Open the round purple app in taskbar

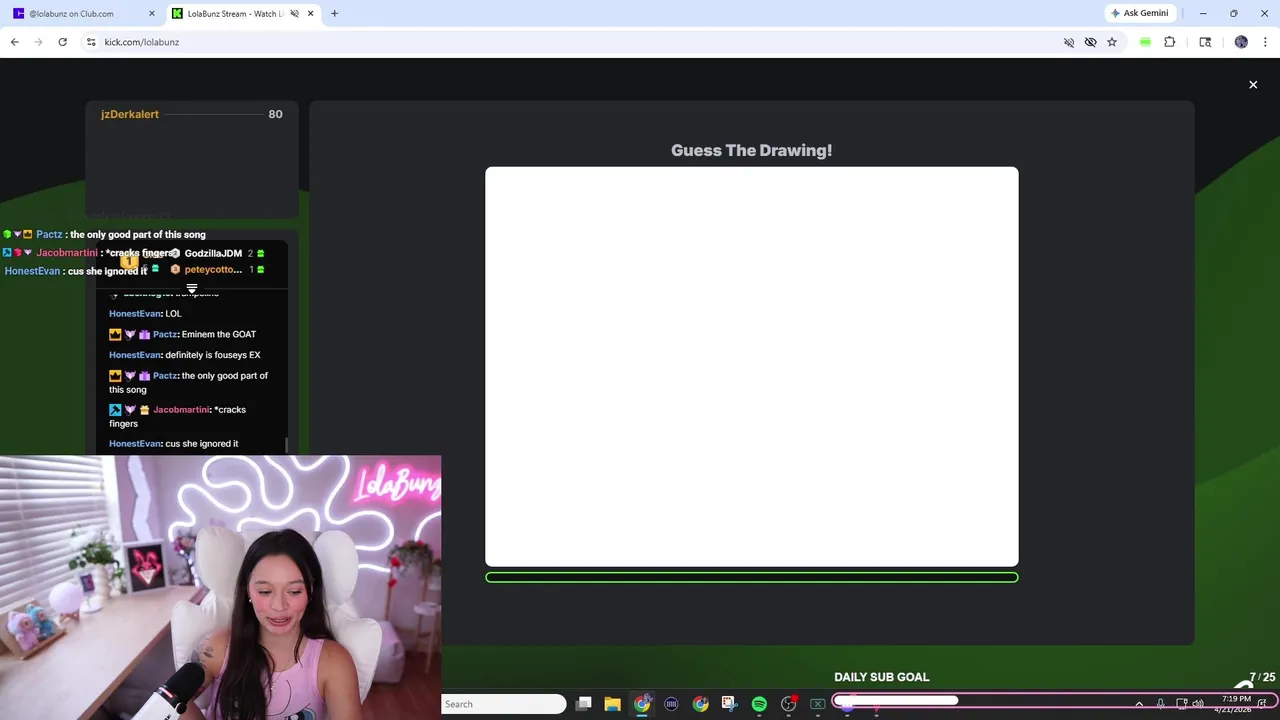(671, 704)
